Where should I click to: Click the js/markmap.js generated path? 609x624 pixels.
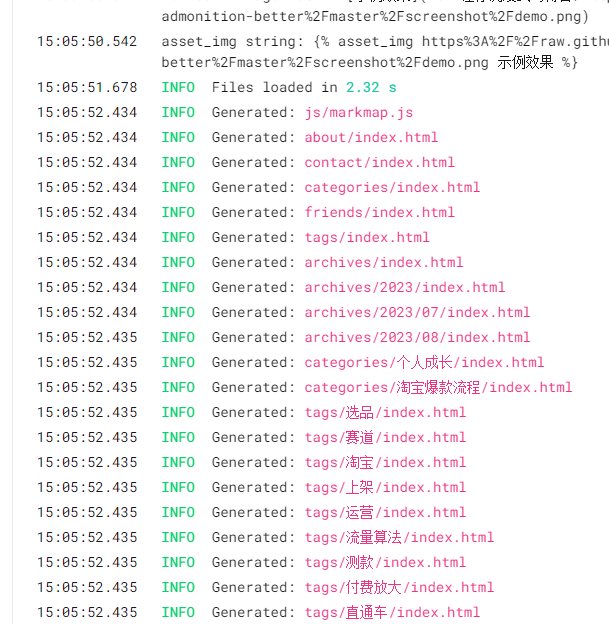pyautogui.click(x=359, y=112)
